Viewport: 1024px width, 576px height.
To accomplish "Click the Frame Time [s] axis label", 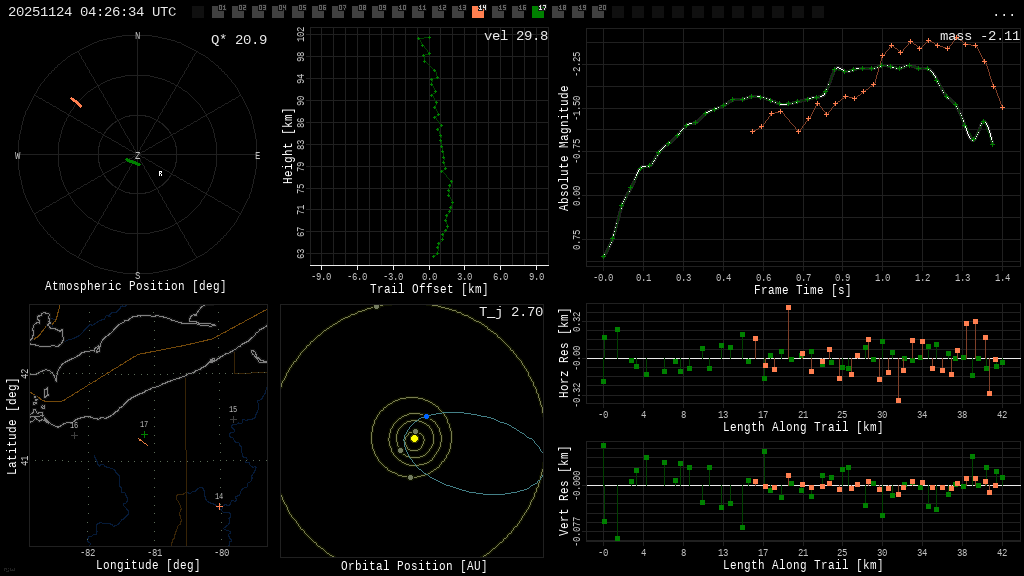I will click(802, 290).
